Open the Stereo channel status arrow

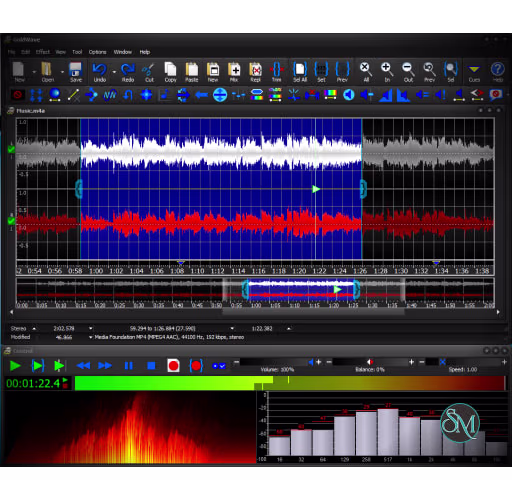tap(34, 329)
